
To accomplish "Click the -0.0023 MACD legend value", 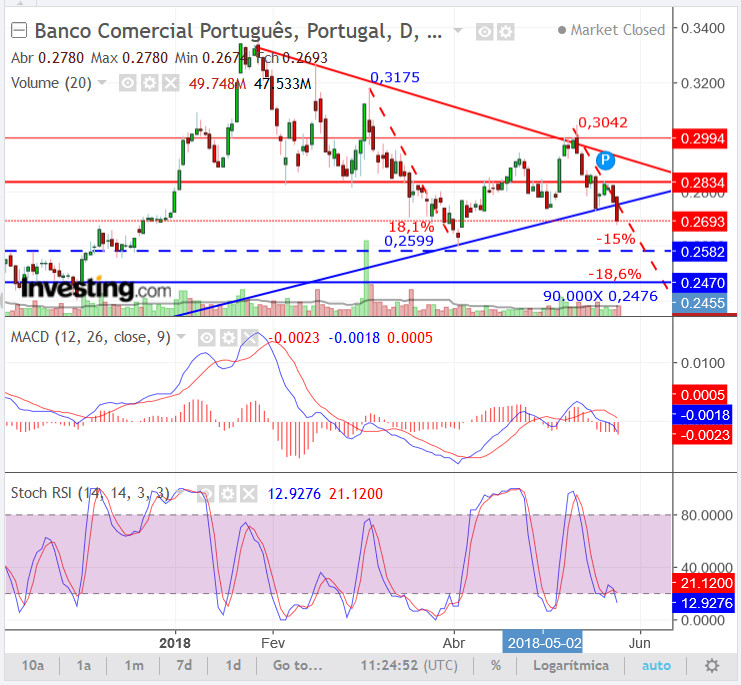I will click(294, 338).
